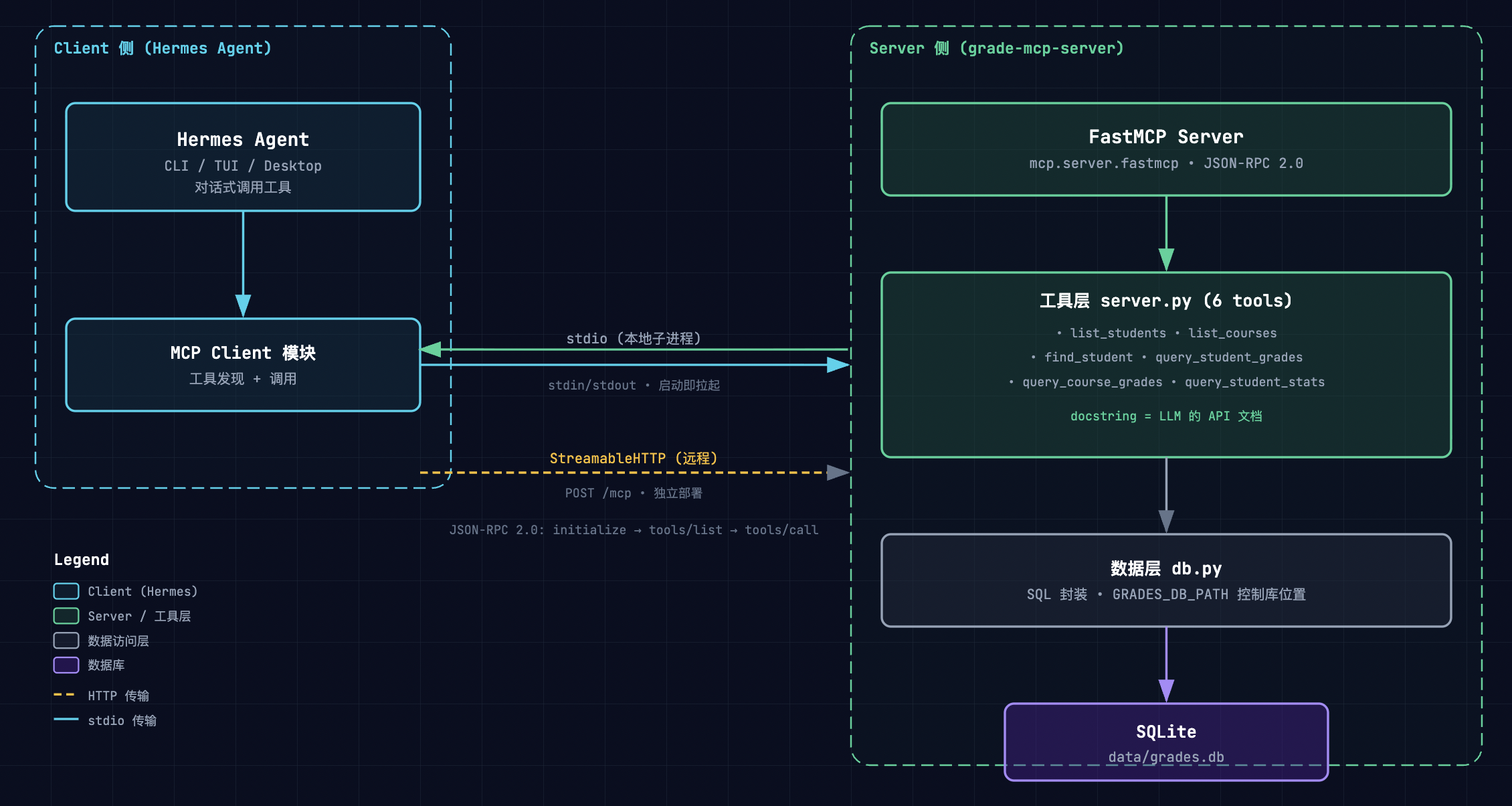Click the 'Server 侧 (grade-mcp-server)' group label
Screen dimensions: 1512x806
(x=997, y=48)
